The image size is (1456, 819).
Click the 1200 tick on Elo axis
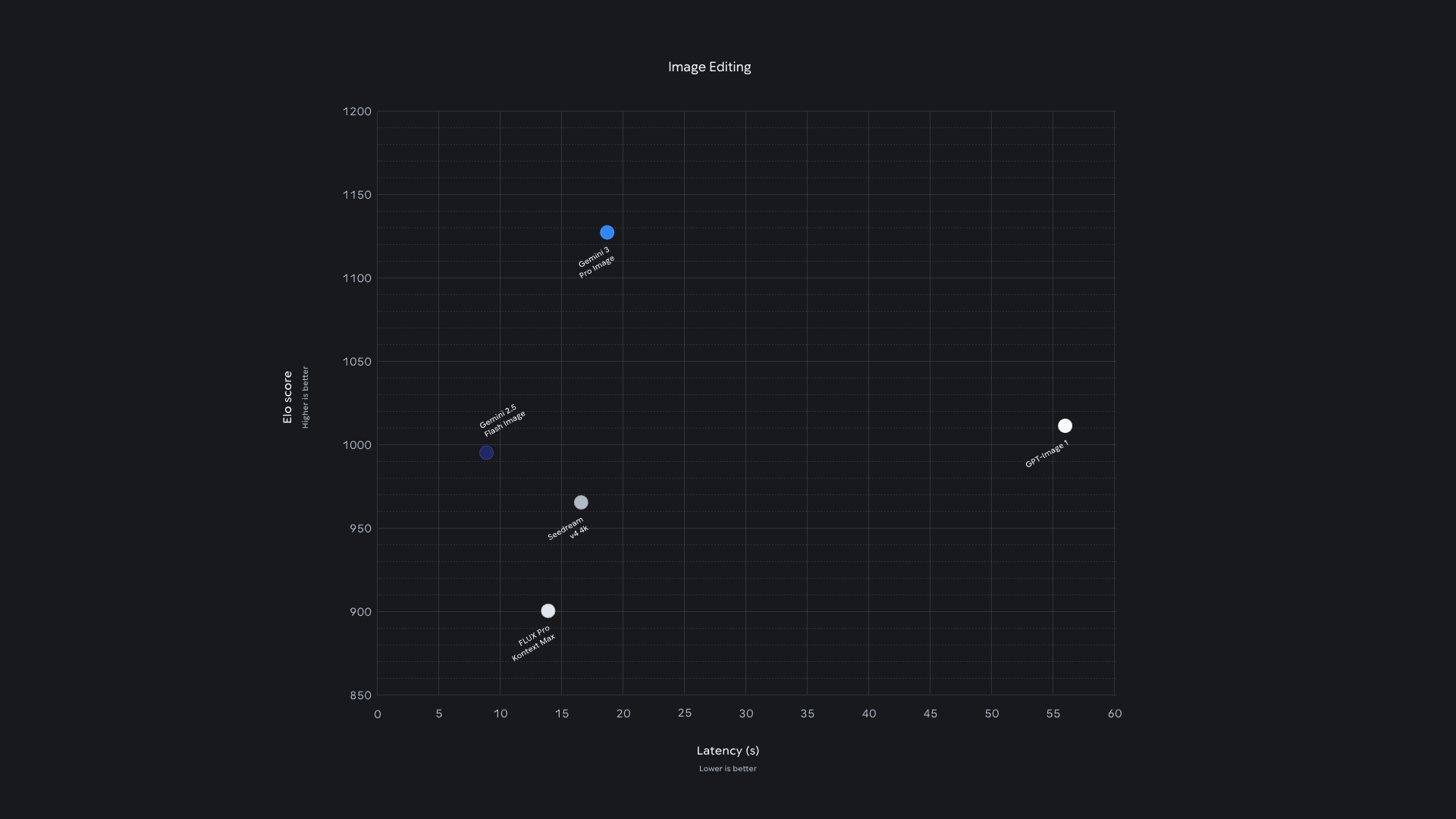[x=356, y=111]
